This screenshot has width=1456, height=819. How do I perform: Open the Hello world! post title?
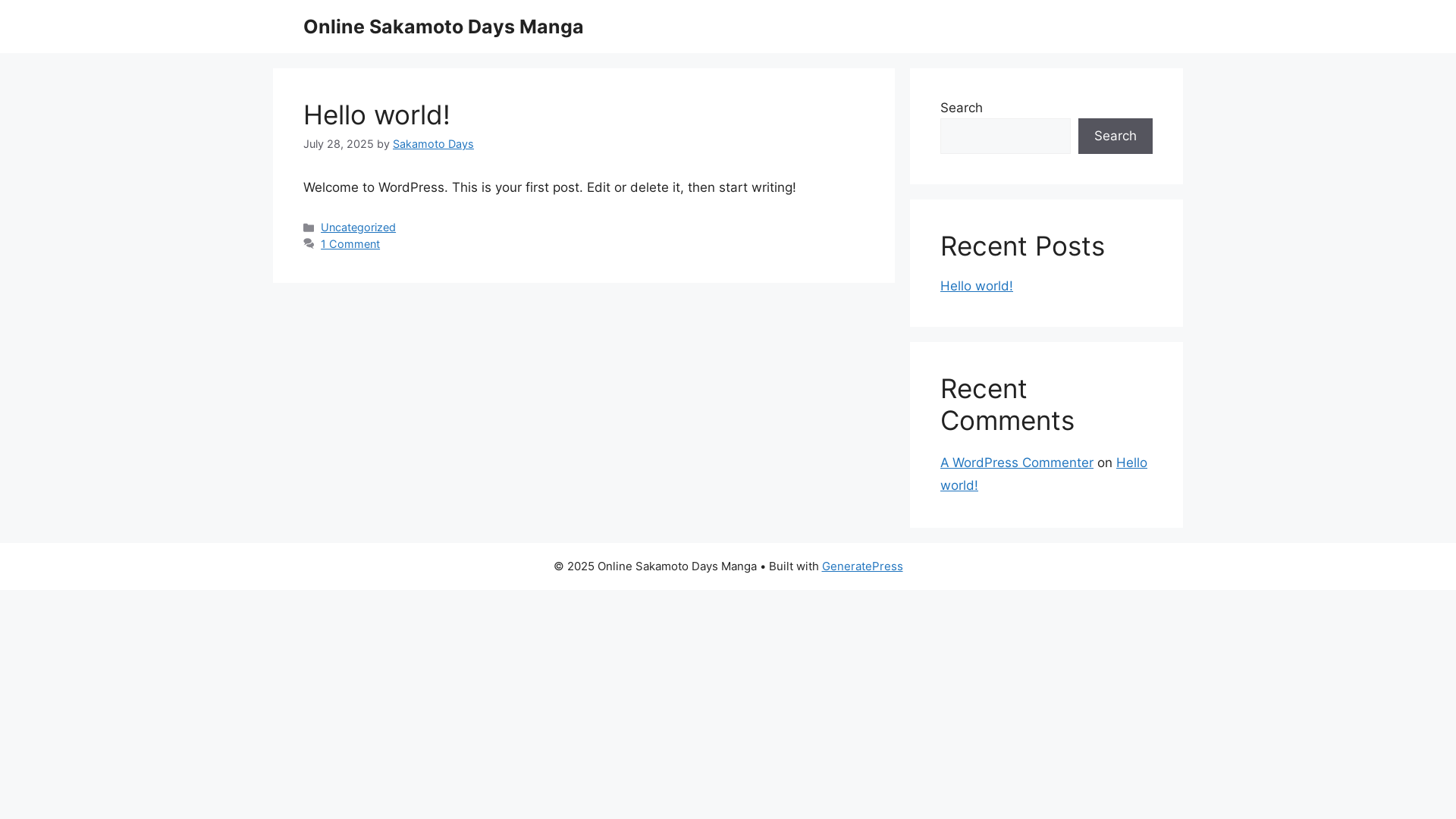click(x=377, y=115)
